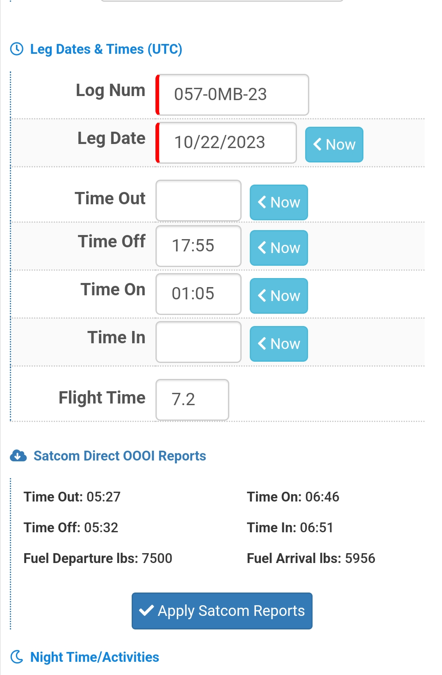The height and width of the screenshot is (675, 442).
Task: Edit the Flight Time field
Action: click(192, 399)
